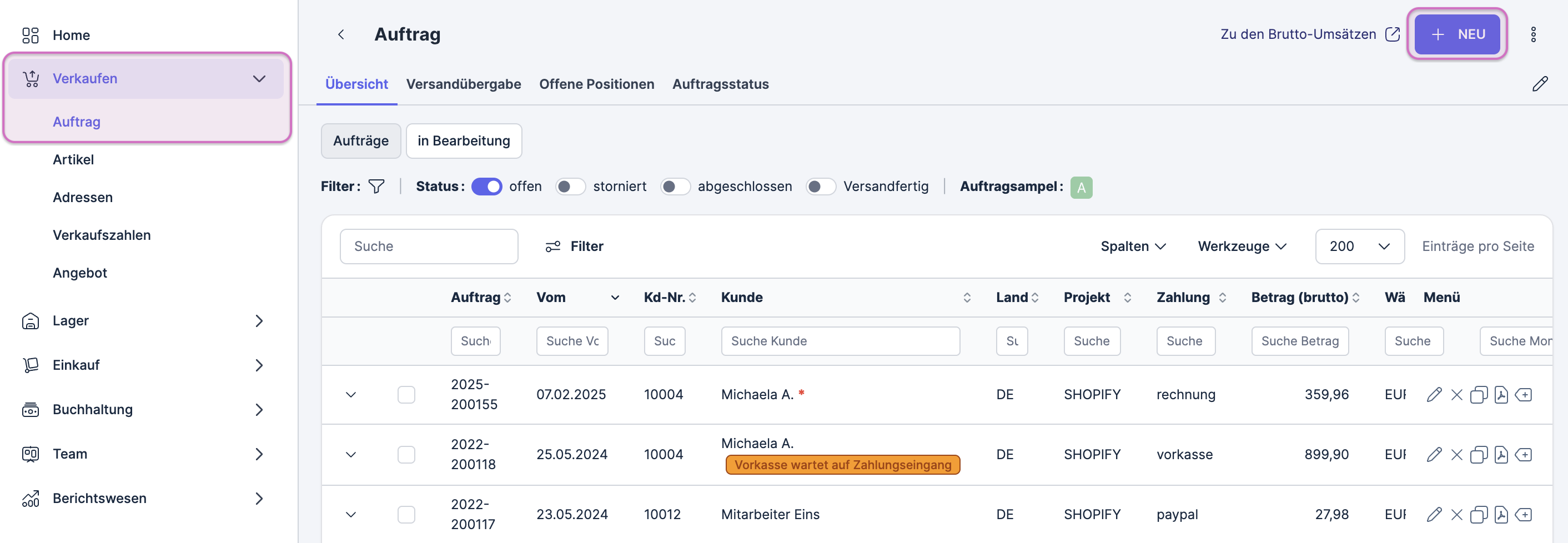
Task: Click the pencil edit icon below the NEU button
Action: click(x=1539, y=84)
